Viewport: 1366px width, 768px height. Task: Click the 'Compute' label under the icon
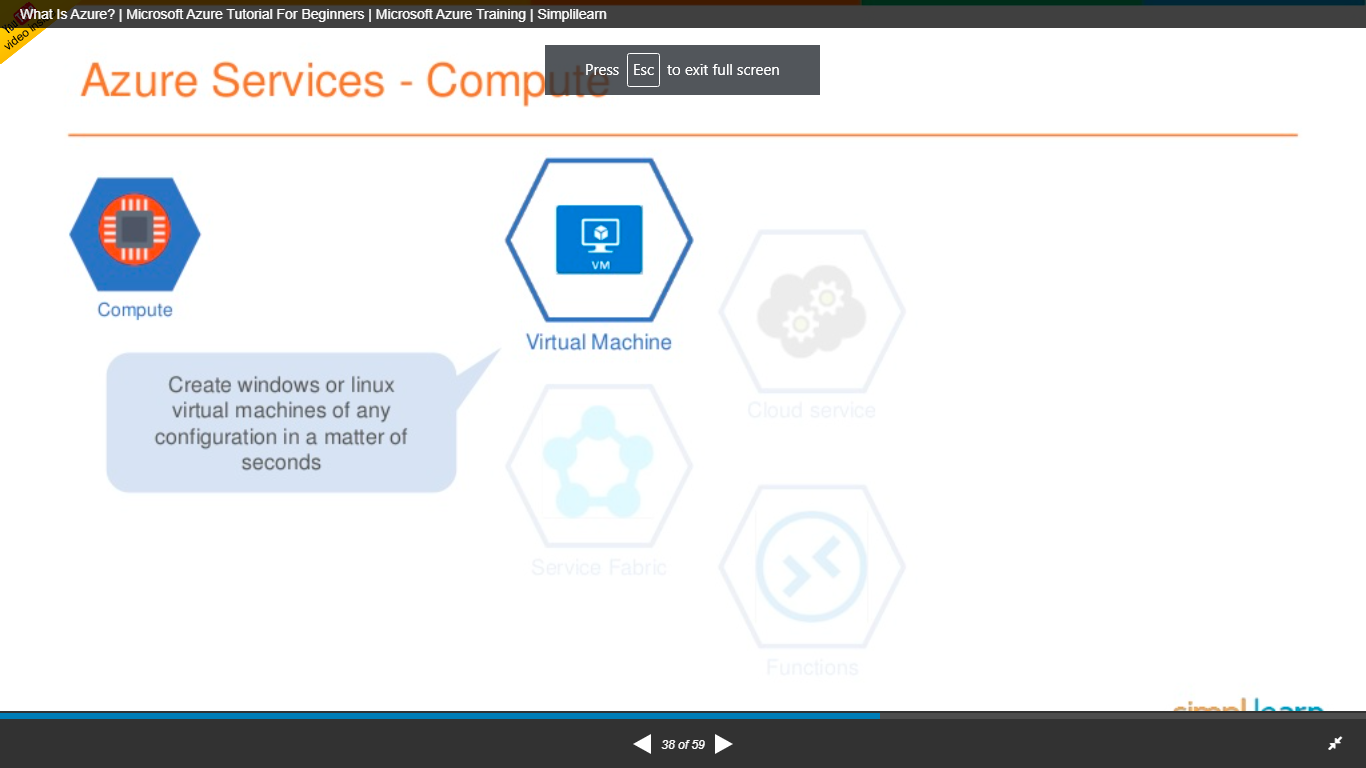[135, 310]
